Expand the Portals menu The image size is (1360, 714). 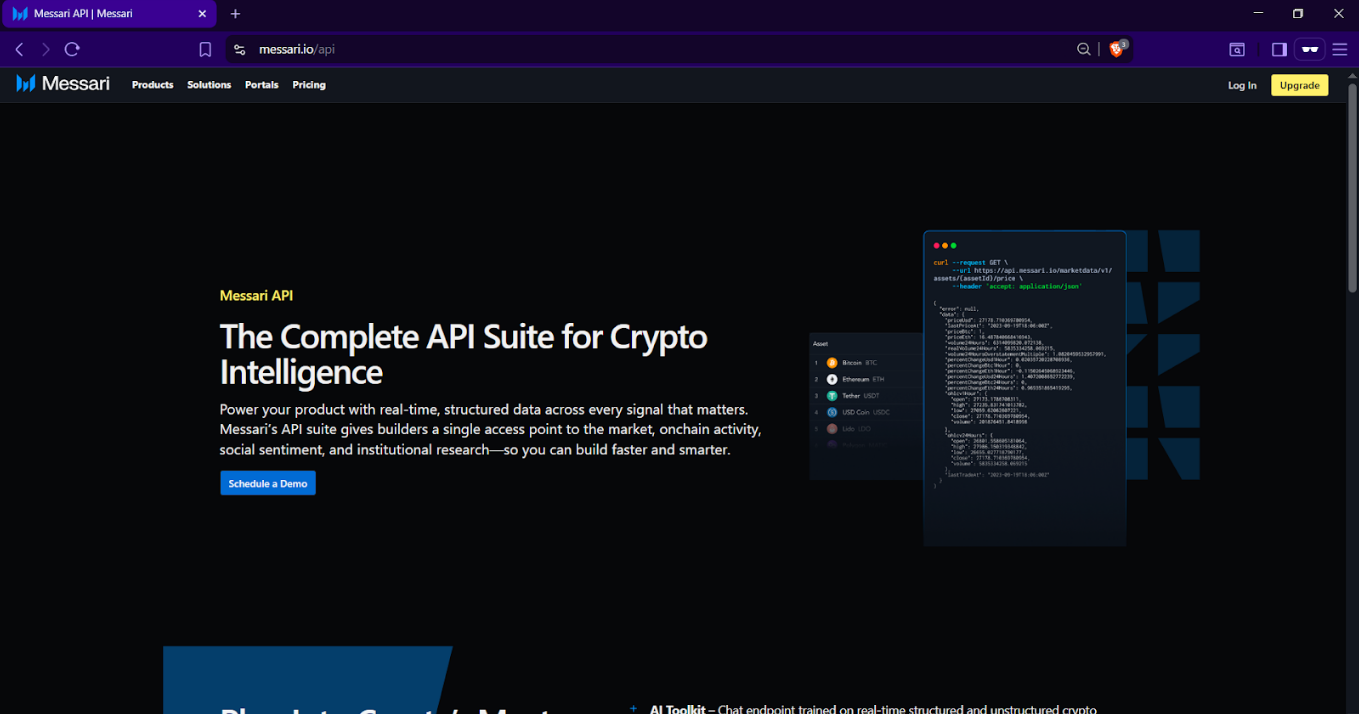(x=262, y=85)
